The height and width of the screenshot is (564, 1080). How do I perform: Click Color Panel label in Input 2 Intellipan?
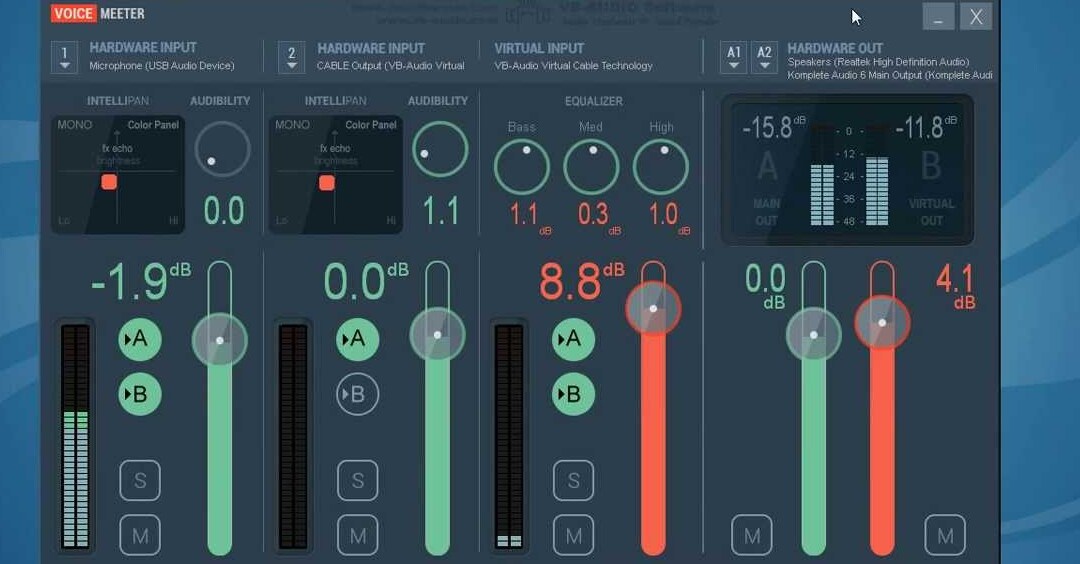tap(371, 125)
